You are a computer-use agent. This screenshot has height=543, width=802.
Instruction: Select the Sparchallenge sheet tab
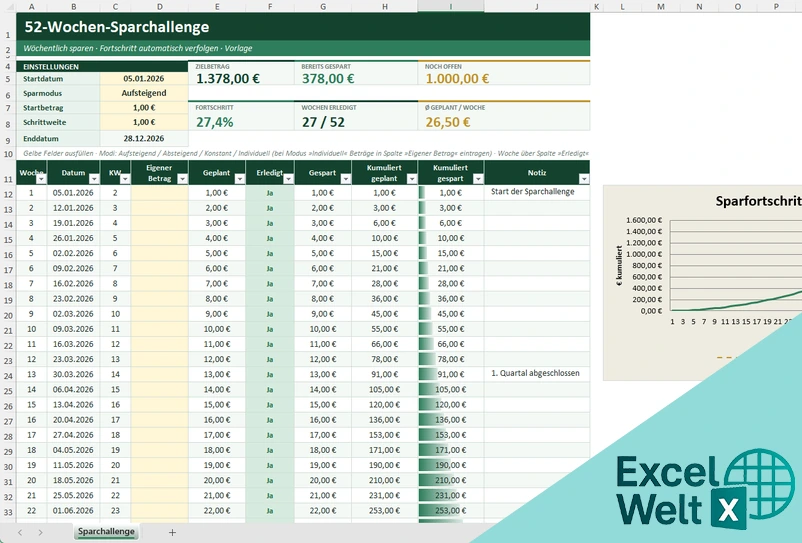(x=106, y=532)
